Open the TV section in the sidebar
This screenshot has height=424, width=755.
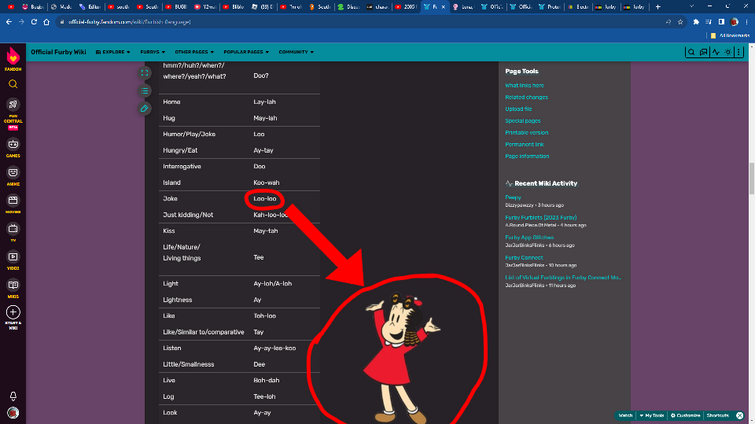(x=13, y=232)
